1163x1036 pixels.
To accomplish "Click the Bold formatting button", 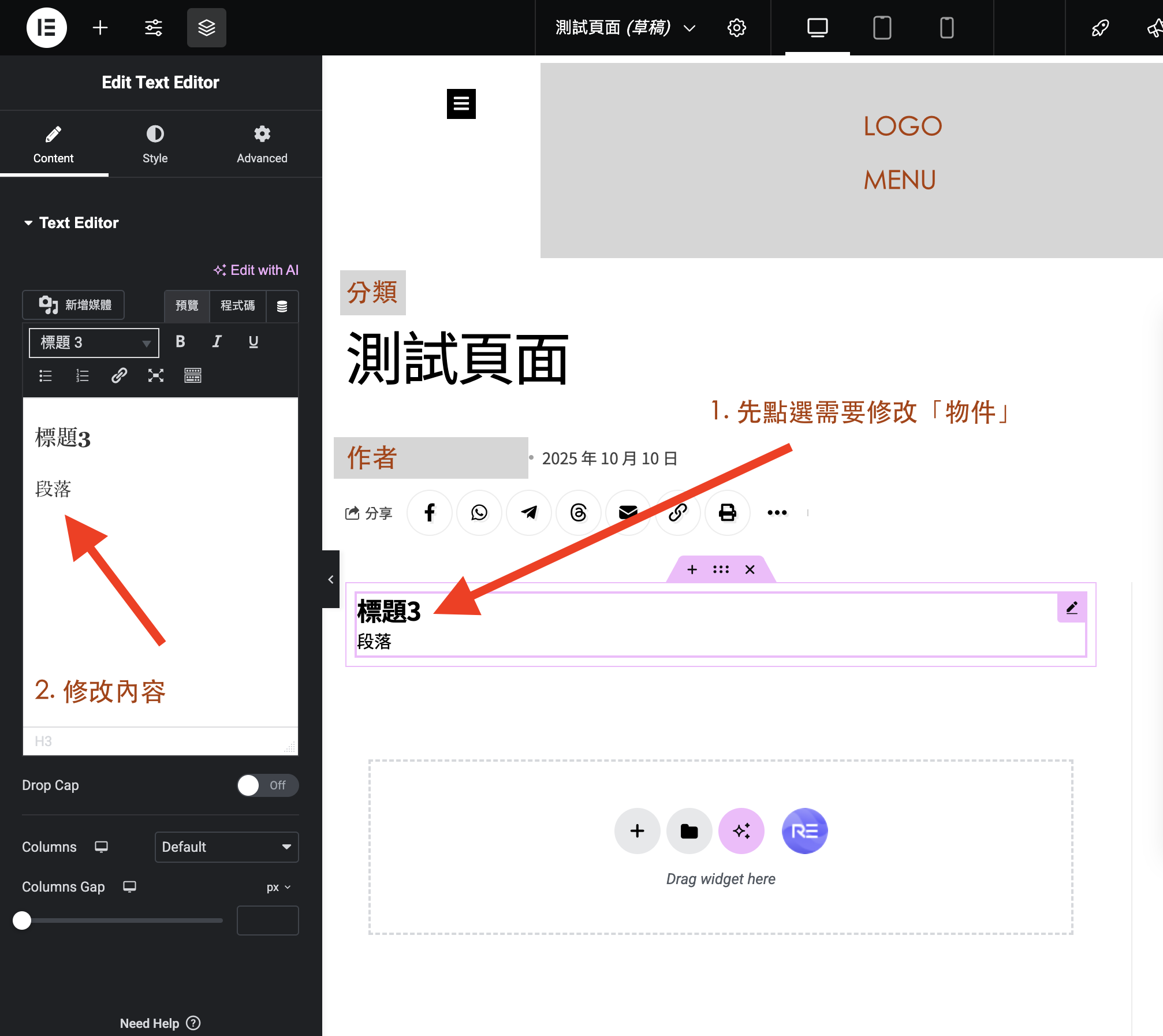I will (x=180, y=342).
